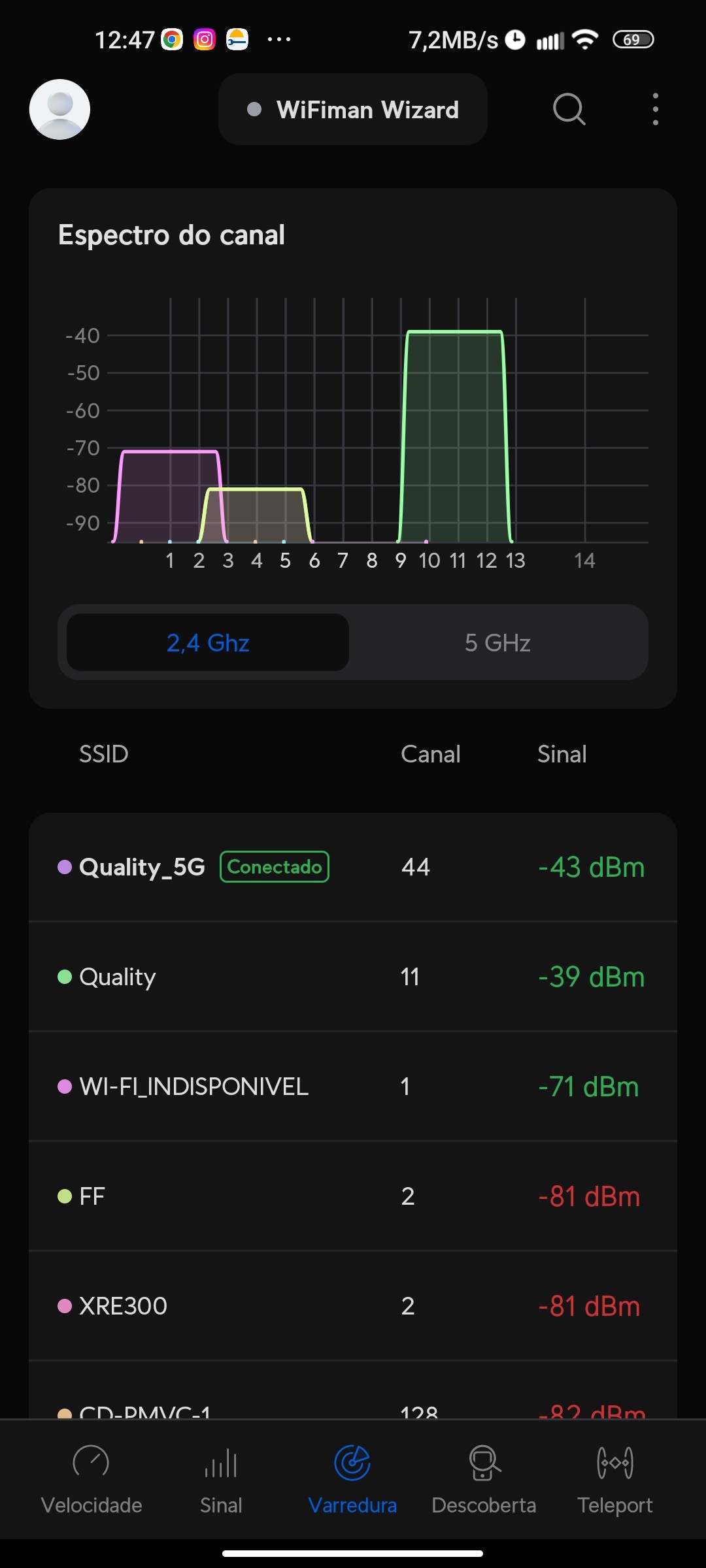706x1568 pixels.
Task: Switch spectrum to 2,4 Ghz band
Action: 208,643
